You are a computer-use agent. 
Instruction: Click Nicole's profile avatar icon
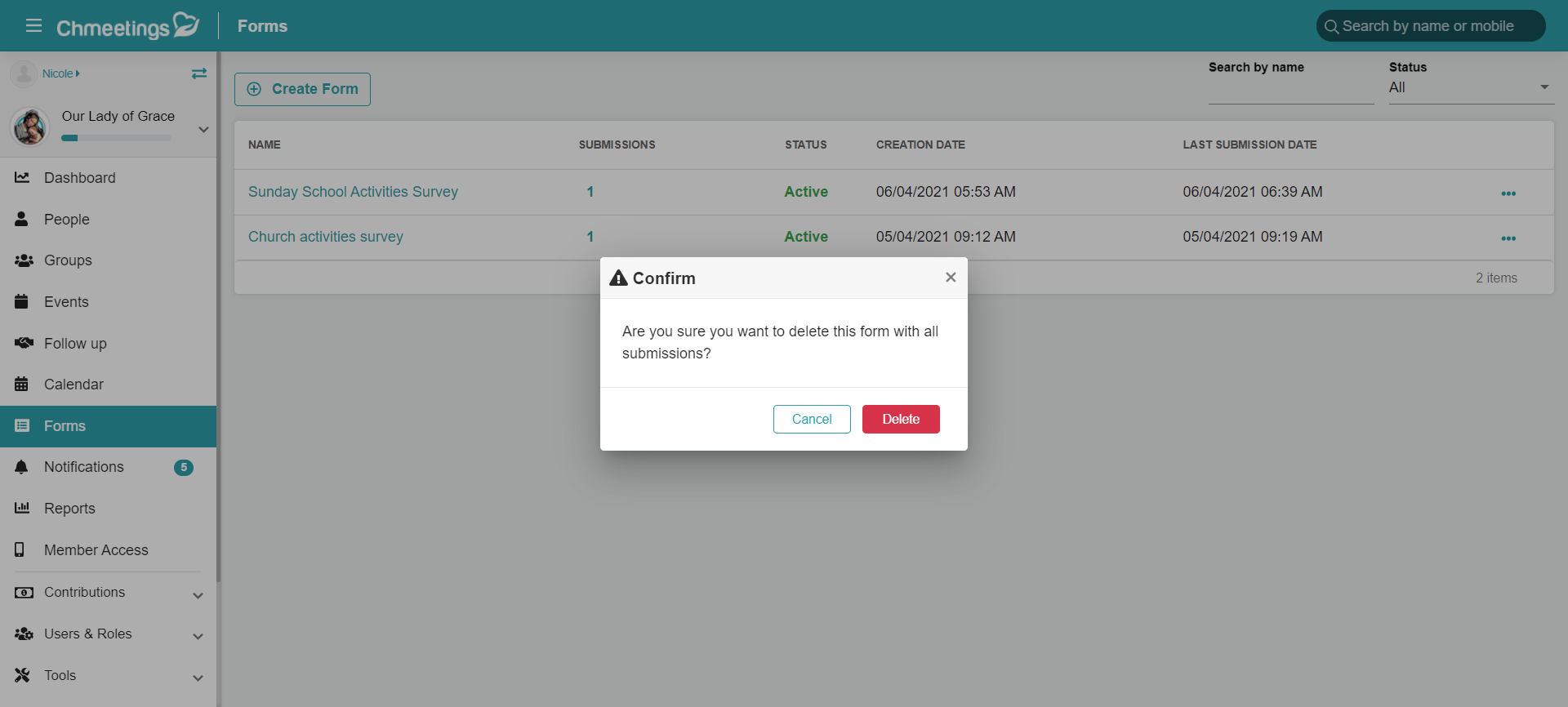click(24, 73)
